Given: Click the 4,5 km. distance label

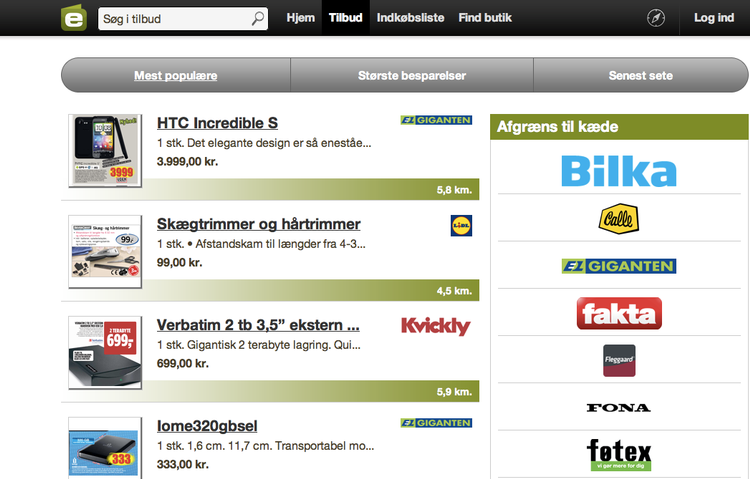Looking at the screenshot, I should point(454,291).
